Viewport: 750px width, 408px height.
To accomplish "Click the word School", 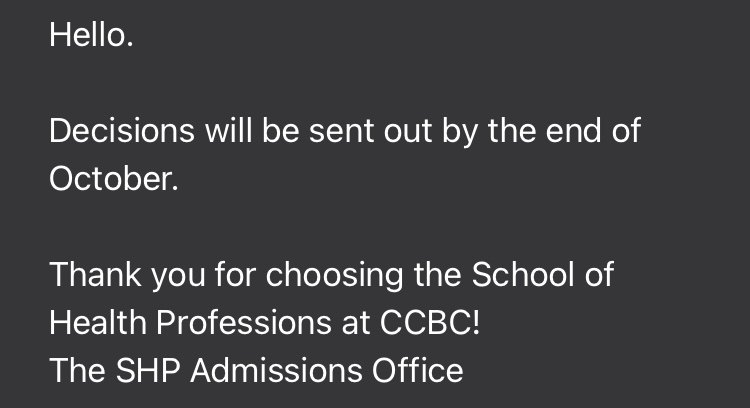I will pos(523,275).
